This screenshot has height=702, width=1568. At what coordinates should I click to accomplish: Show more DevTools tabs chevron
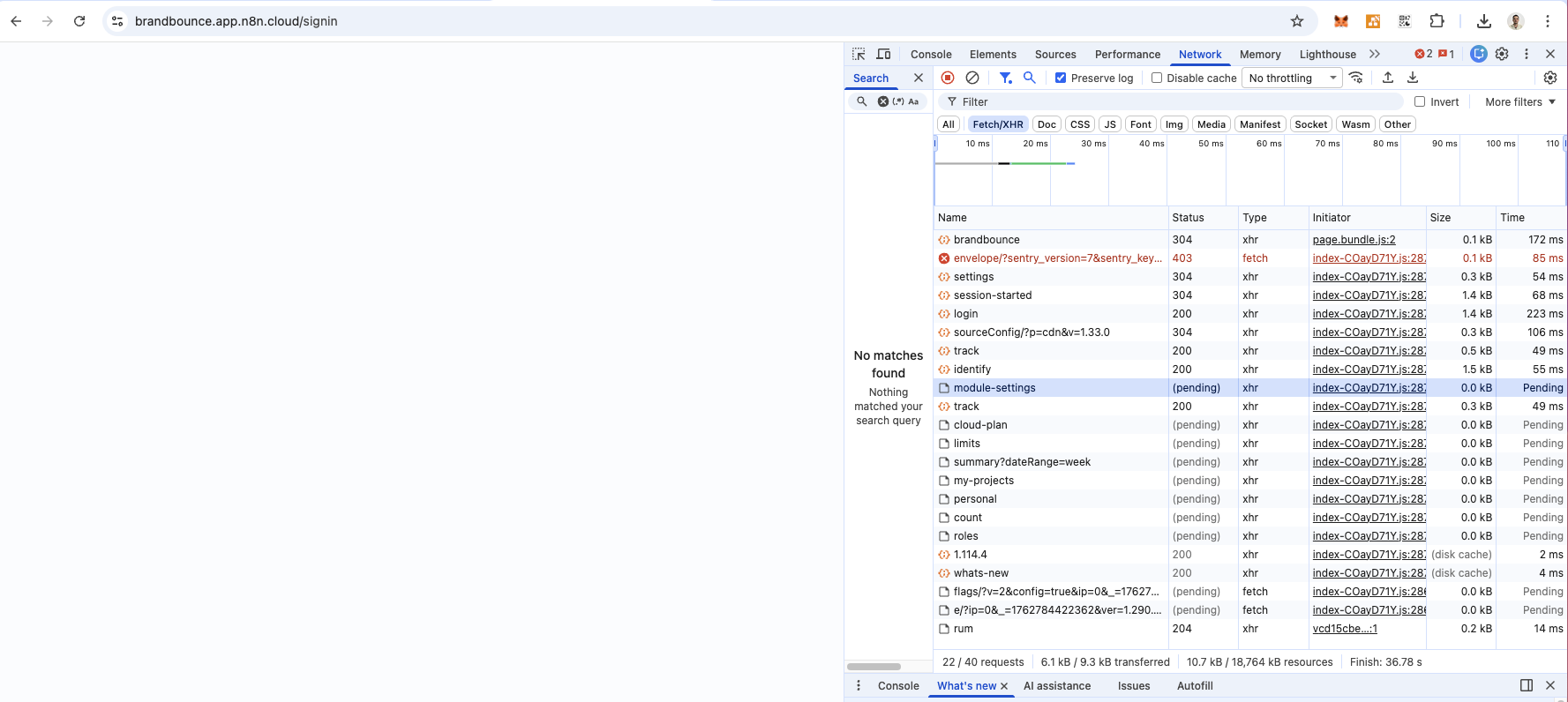click(1375, 54)
